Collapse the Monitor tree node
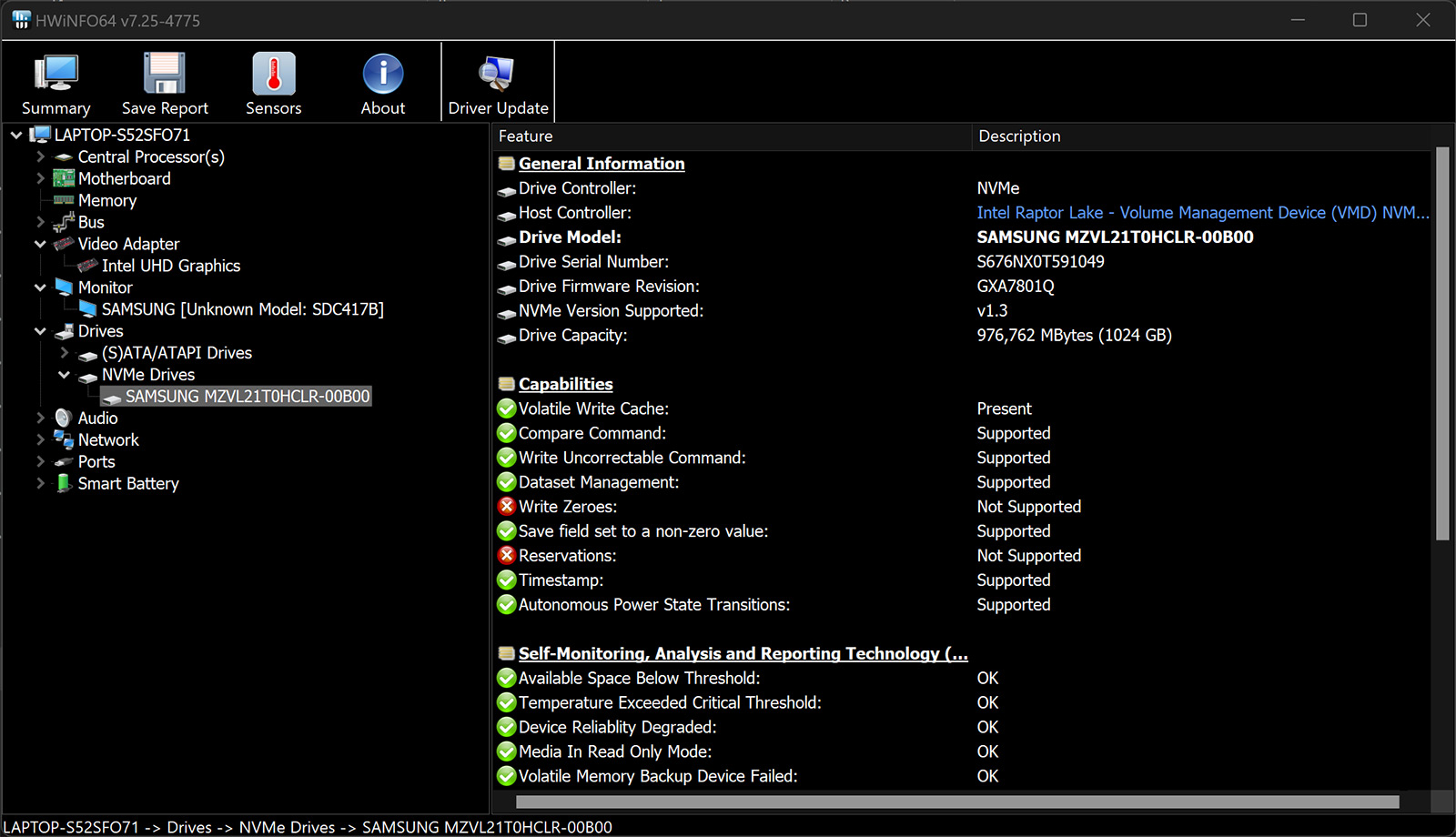Viewport: 1456px width, 837px height. click(x=40, y=287)
